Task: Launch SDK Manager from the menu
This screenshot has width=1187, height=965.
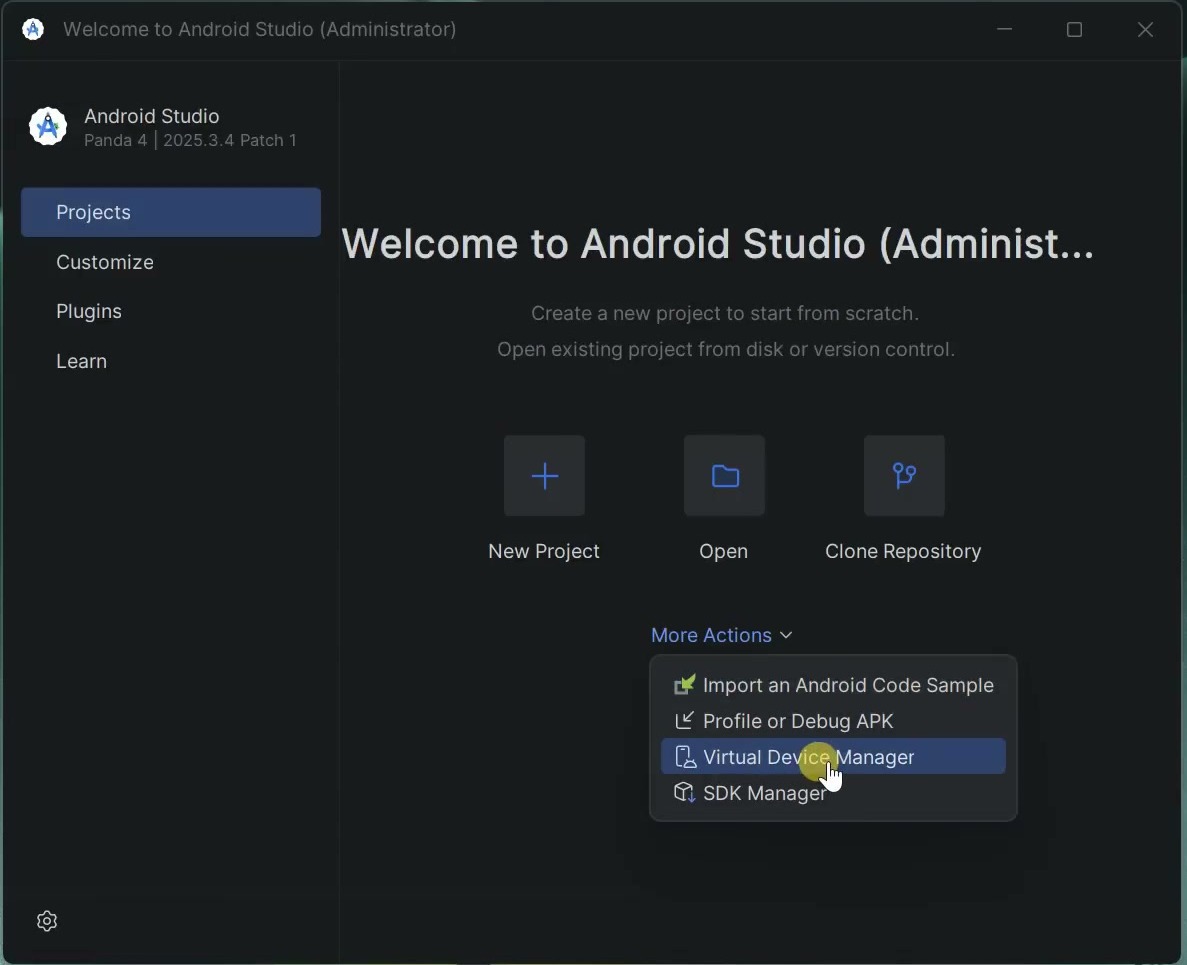Action: [x=833, y=792]
